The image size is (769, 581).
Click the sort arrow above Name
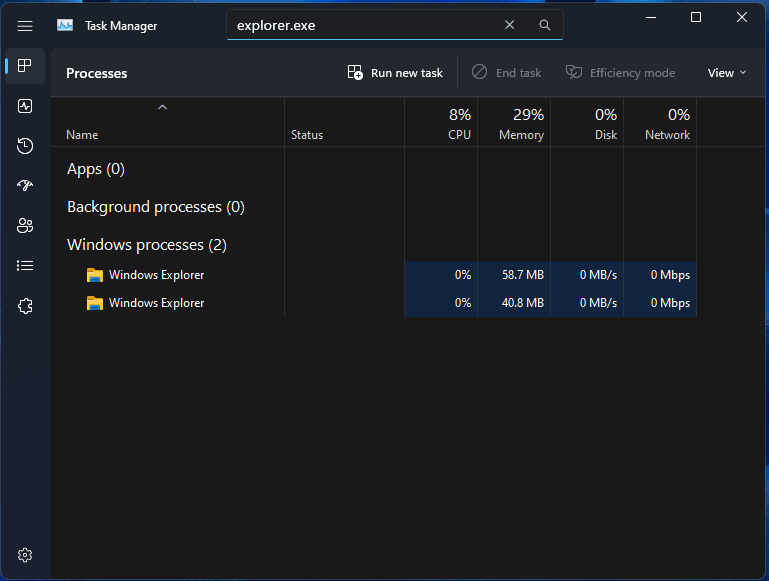pos(162,107)
